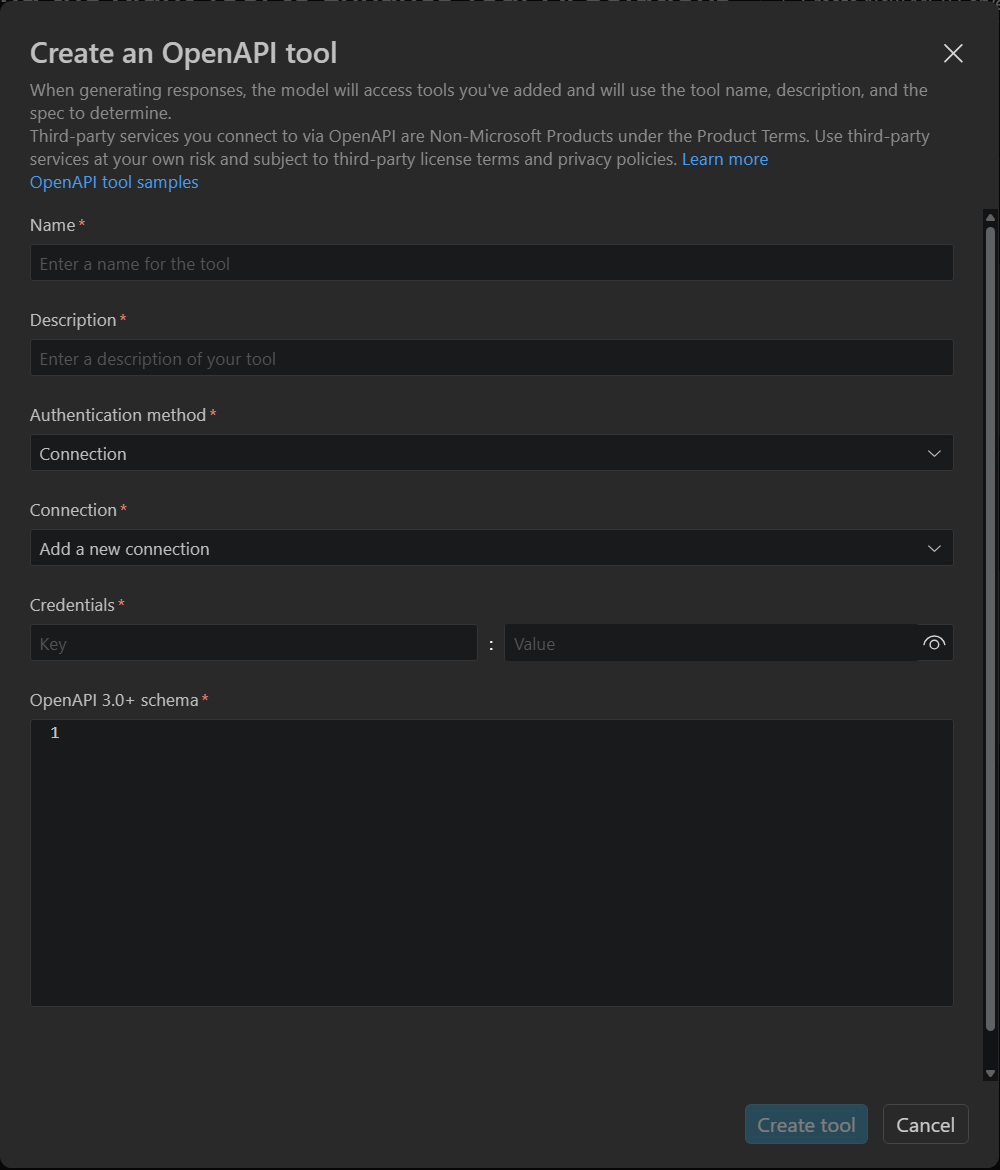Click the Description input field
Screen dimensions: 1000x1170
491,357
